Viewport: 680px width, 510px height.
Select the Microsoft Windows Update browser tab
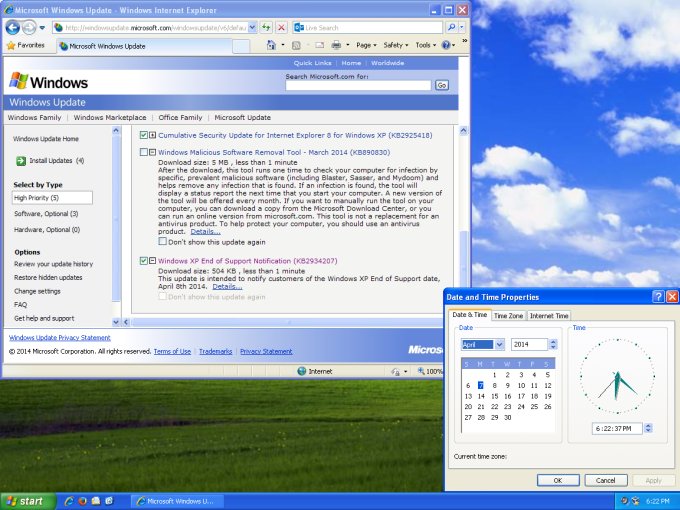tap(144, 46)
